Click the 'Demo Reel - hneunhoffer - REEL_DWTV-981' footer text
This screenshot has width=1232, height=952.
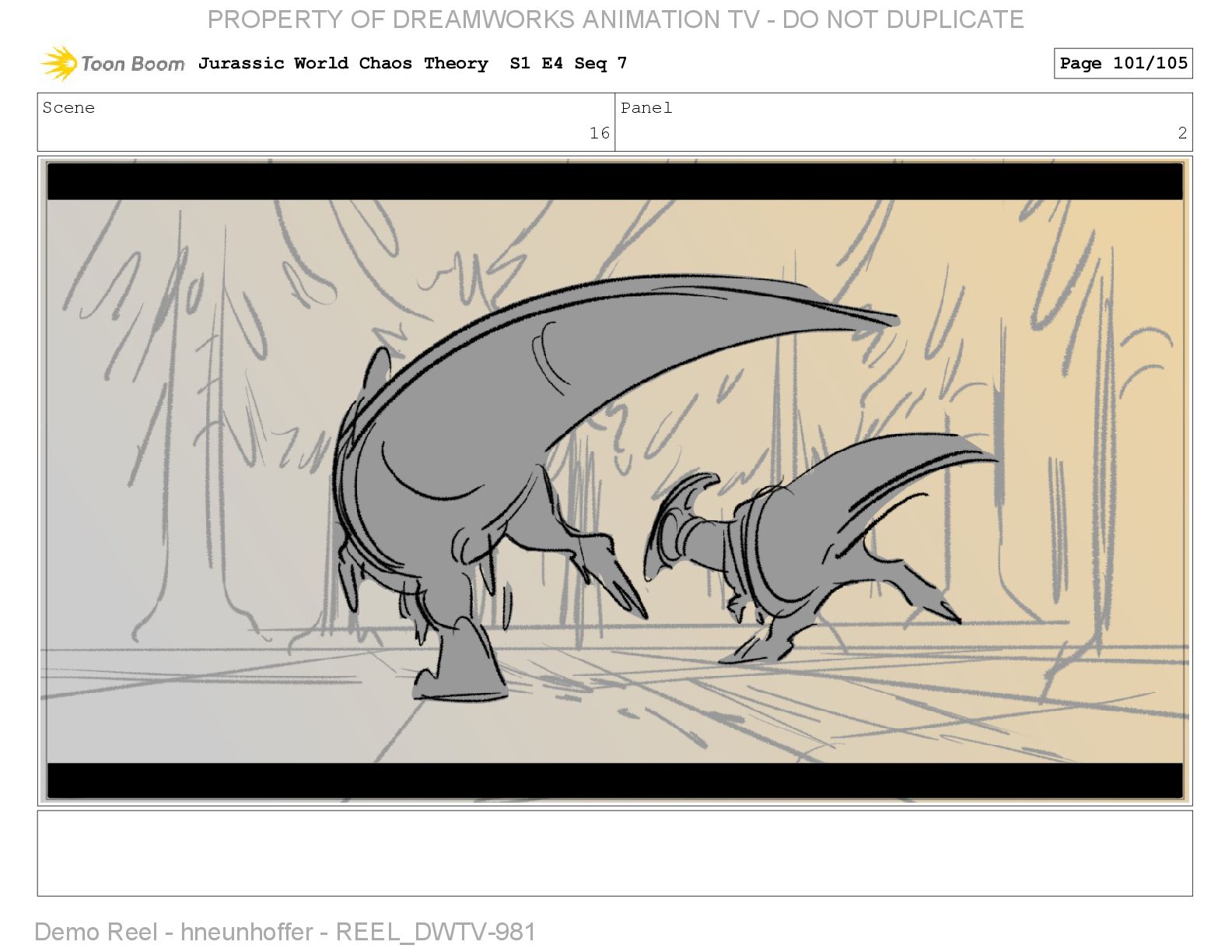285,932
